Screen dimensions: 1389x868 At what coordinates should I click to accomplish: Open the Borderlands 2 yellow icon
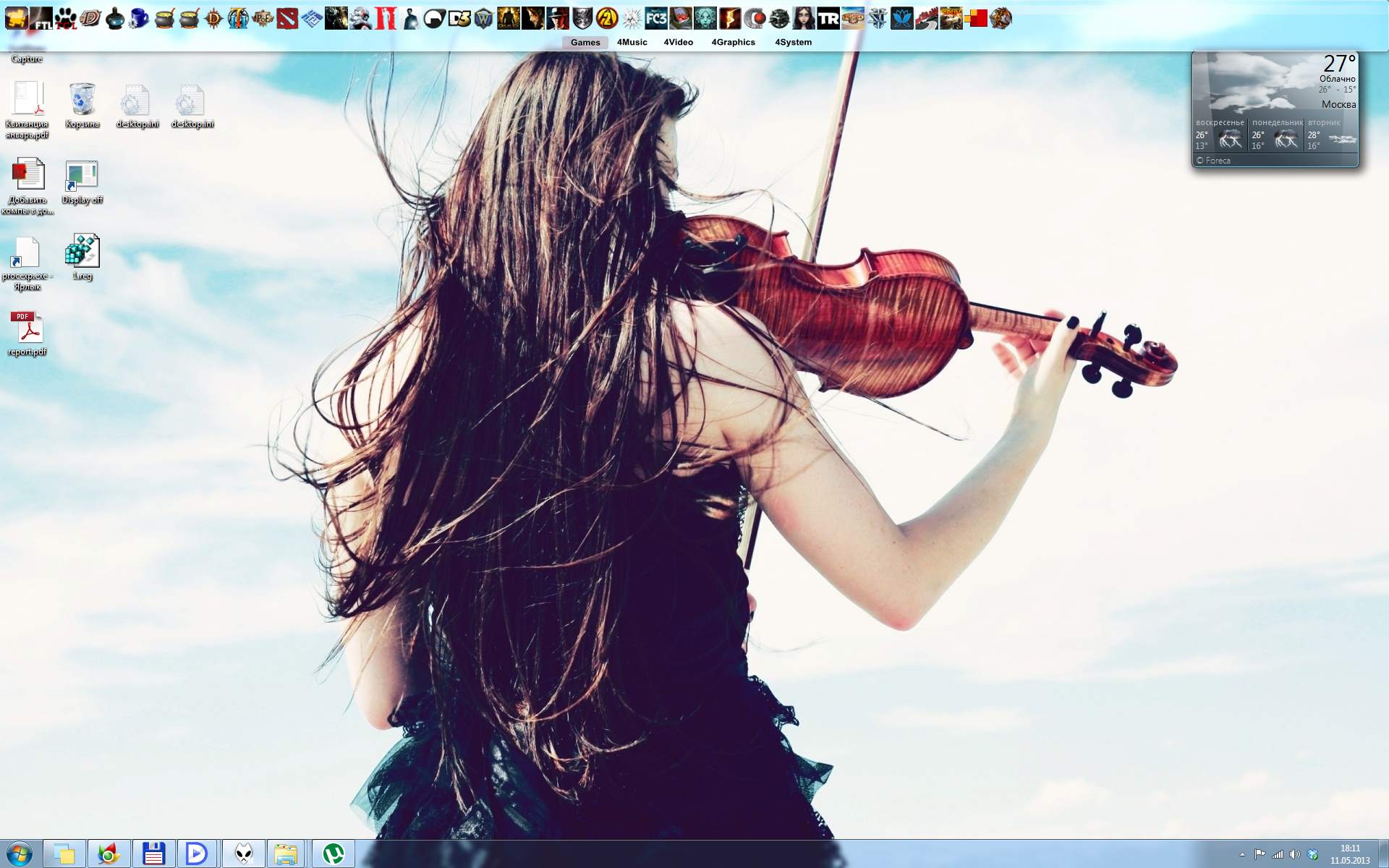(x=607, y=18)
